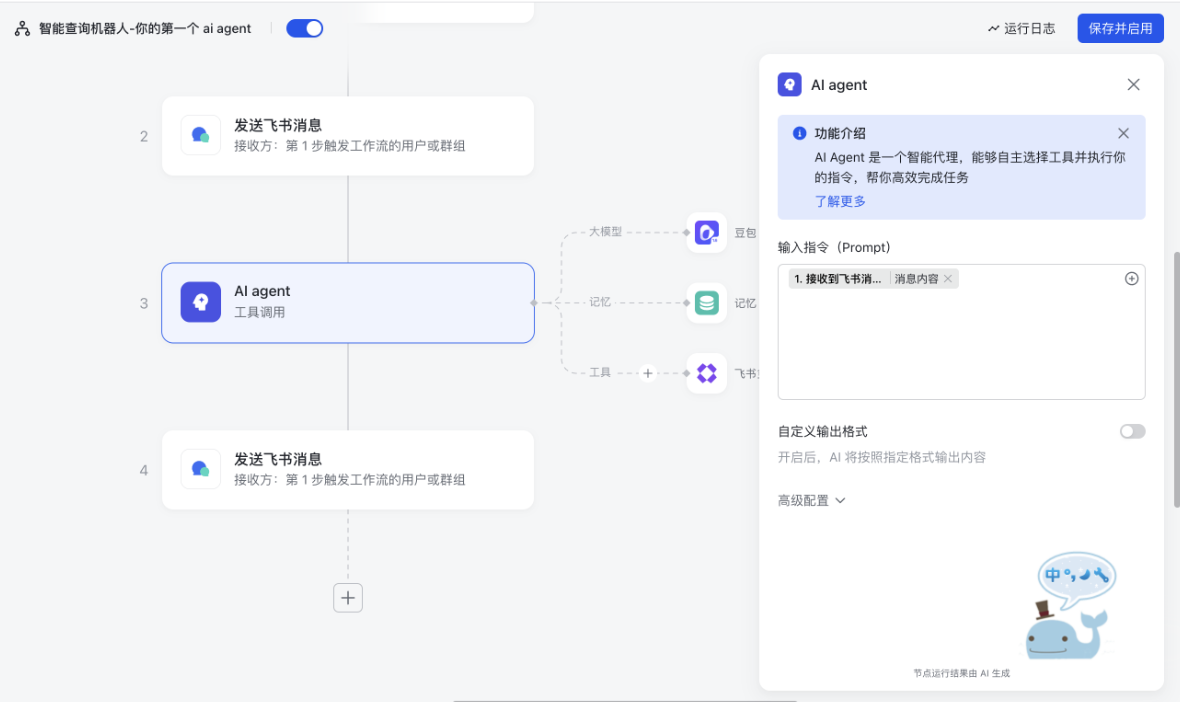Click the right panel vertical scrollbar
This screenshot has width=1180, height=702.
(x=1175, y=380)
